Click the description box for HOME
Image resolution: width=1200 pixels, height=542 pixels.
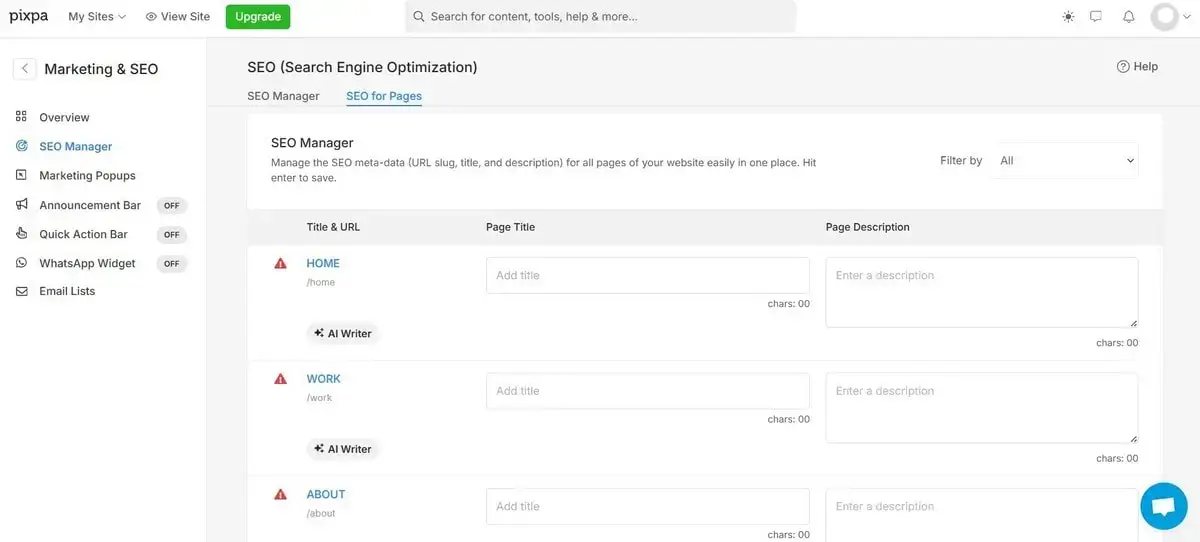click(x=982, y=292)
